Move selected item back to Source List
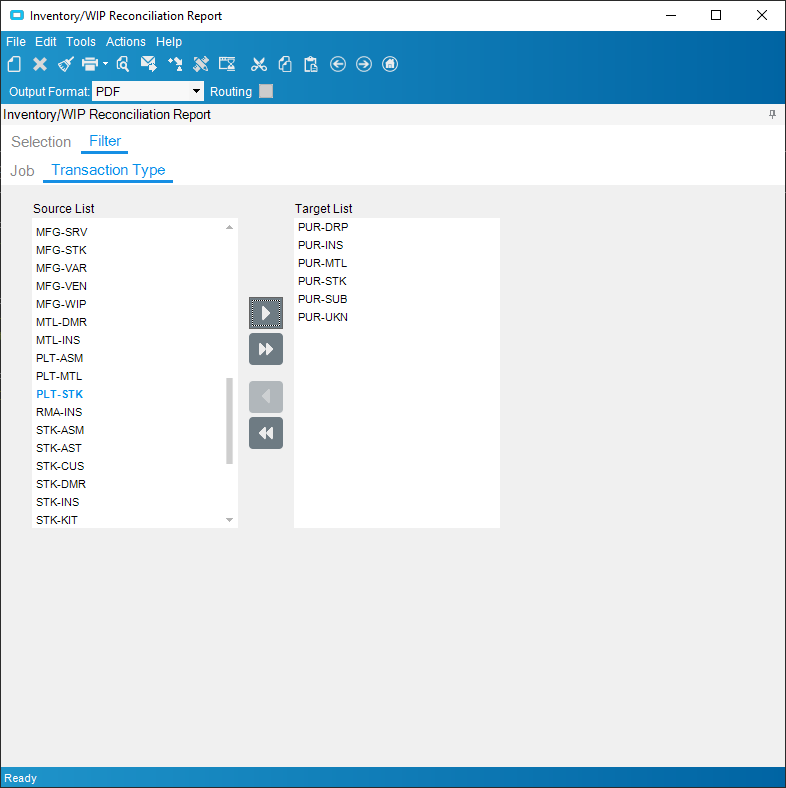 (266, 397)
